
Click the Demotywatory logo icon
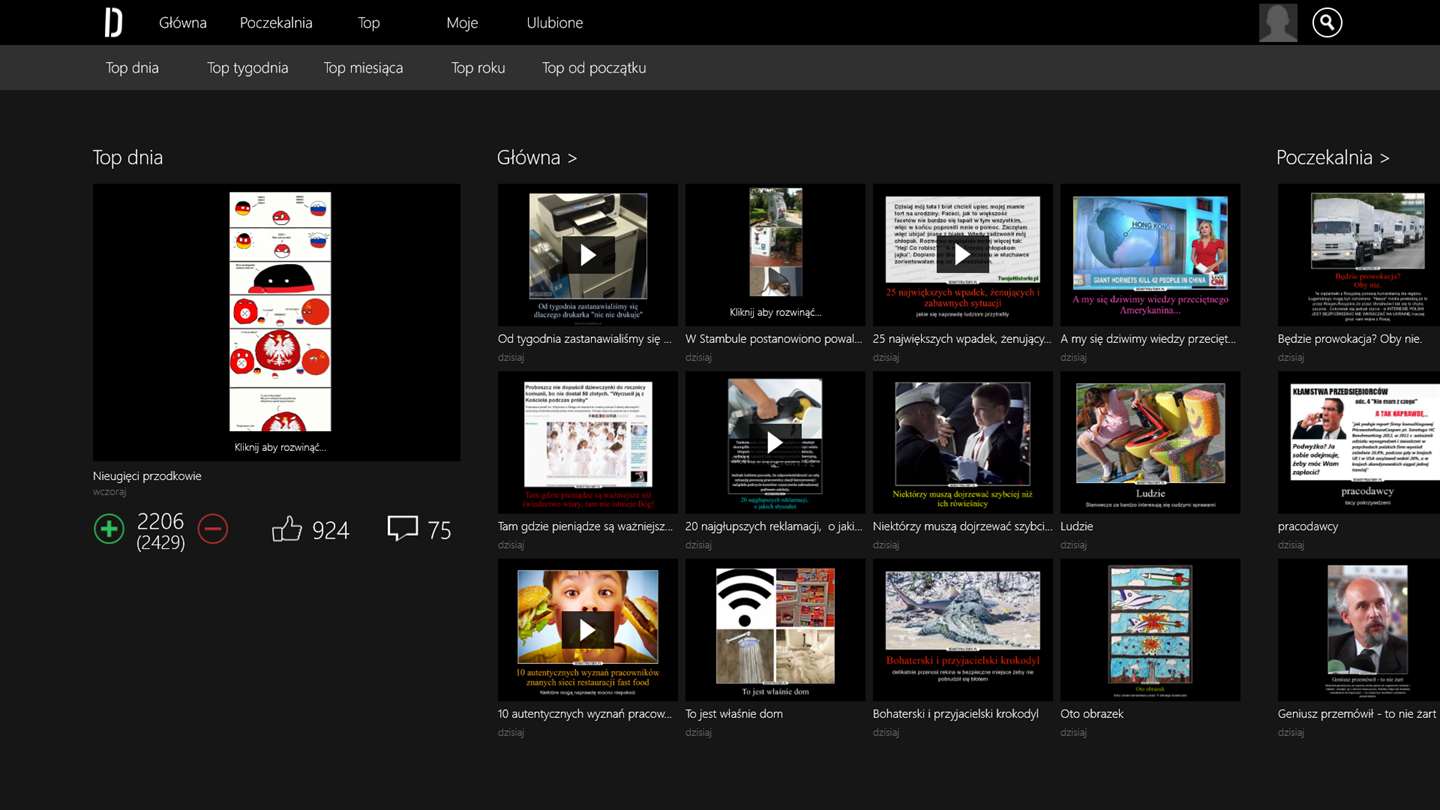click(114, 22)
